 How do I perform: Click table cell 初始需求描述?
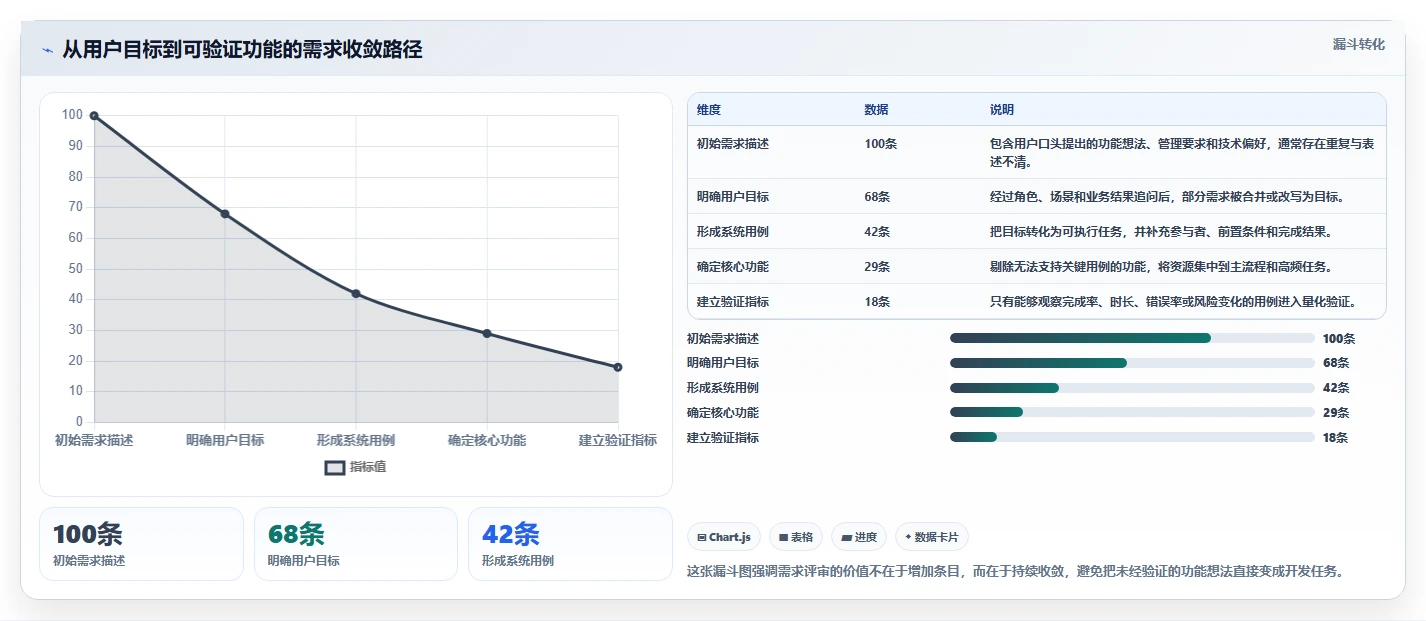click(x=733, y=144)
